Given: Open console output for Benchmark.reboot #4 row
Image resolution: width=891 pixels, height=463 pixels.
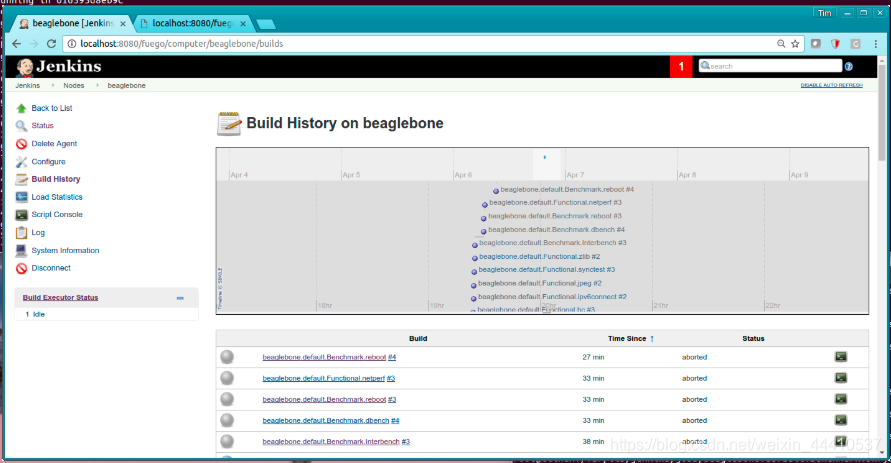Looking at the screenshot, I should 840,357.
